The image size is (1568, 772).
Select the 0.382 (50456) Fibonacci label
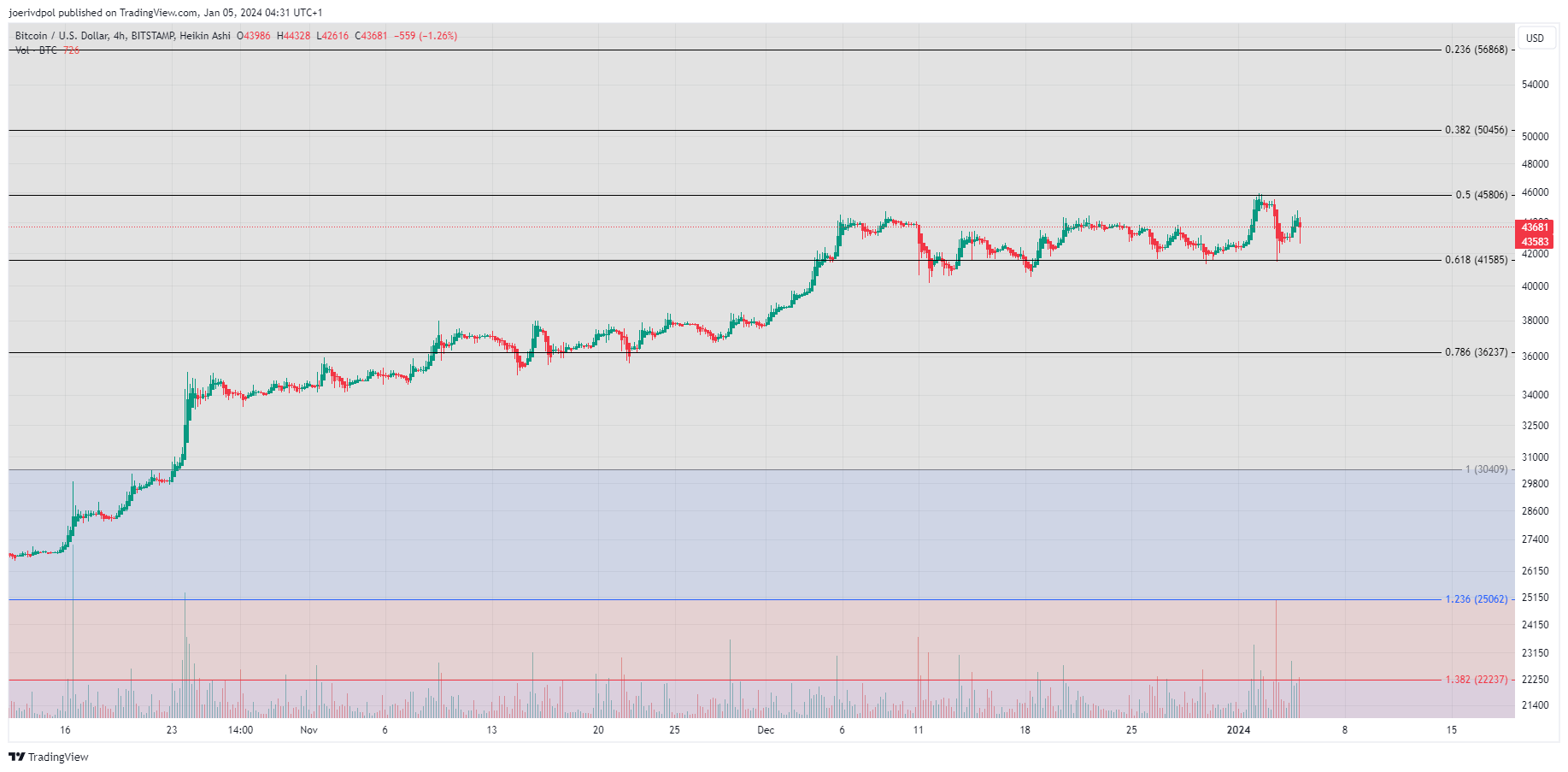click(1477, 130)
